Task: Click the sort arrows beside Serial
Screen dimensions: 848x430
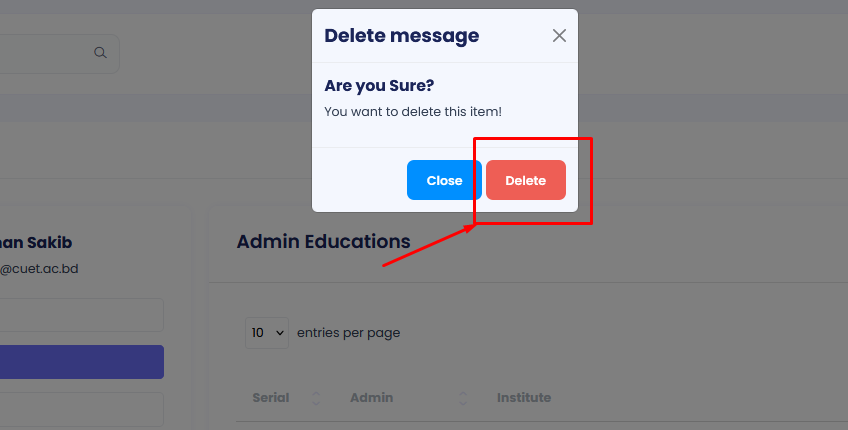Action: [x=316, y=398]
